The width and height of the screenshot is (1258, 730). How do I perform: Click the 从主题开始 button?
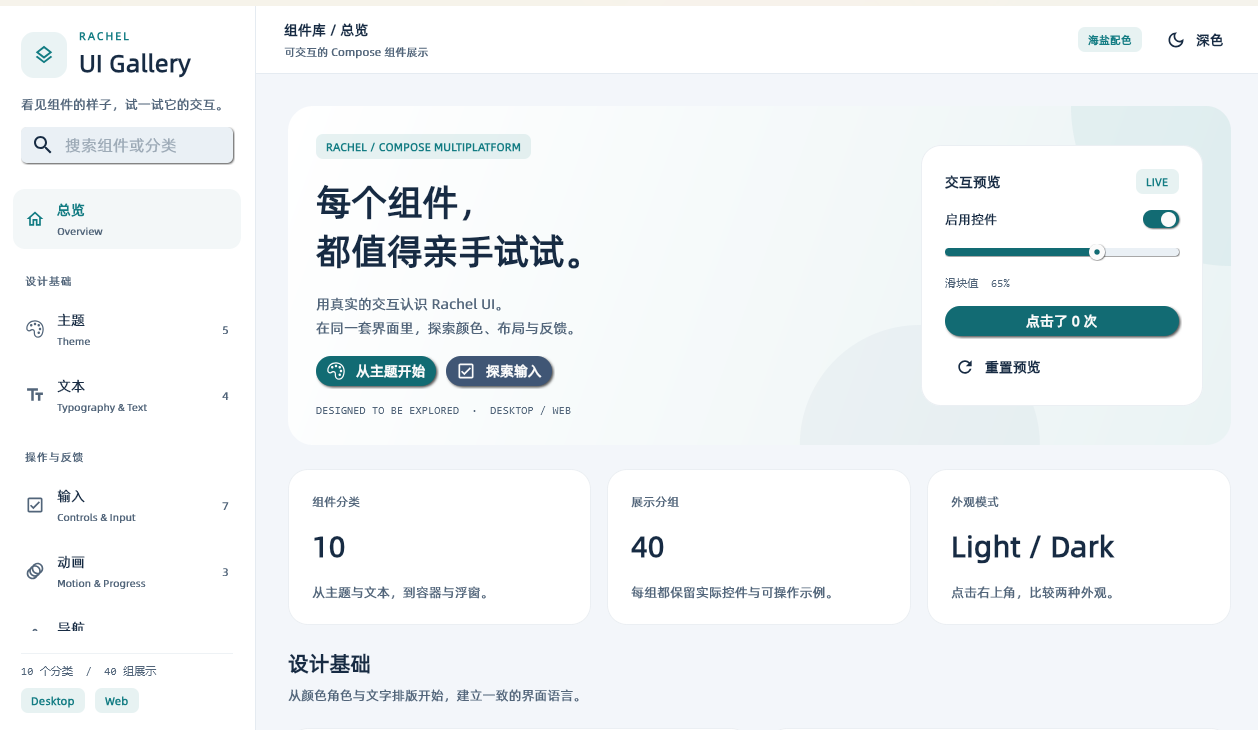pyautogui.click(x=377, y=371)
